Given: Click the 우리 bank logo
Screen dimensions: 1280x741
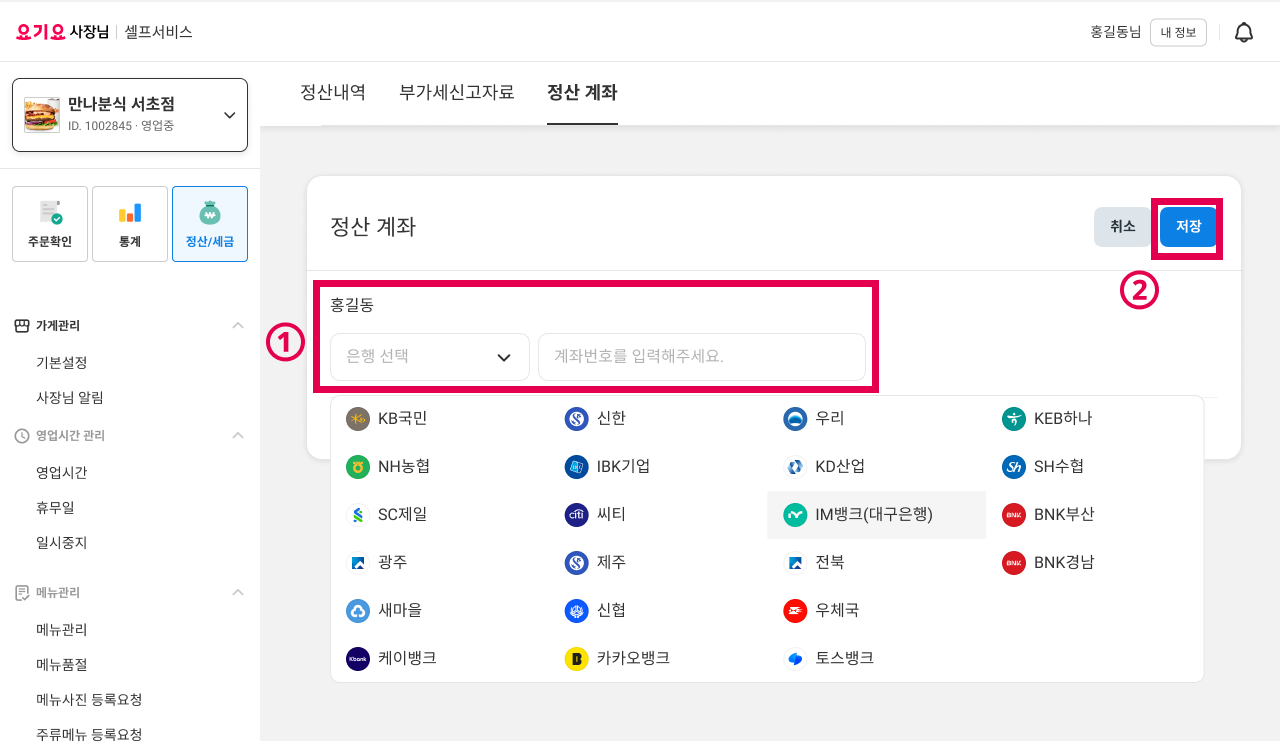Looking at the screenshot, I should coord(795,419).
